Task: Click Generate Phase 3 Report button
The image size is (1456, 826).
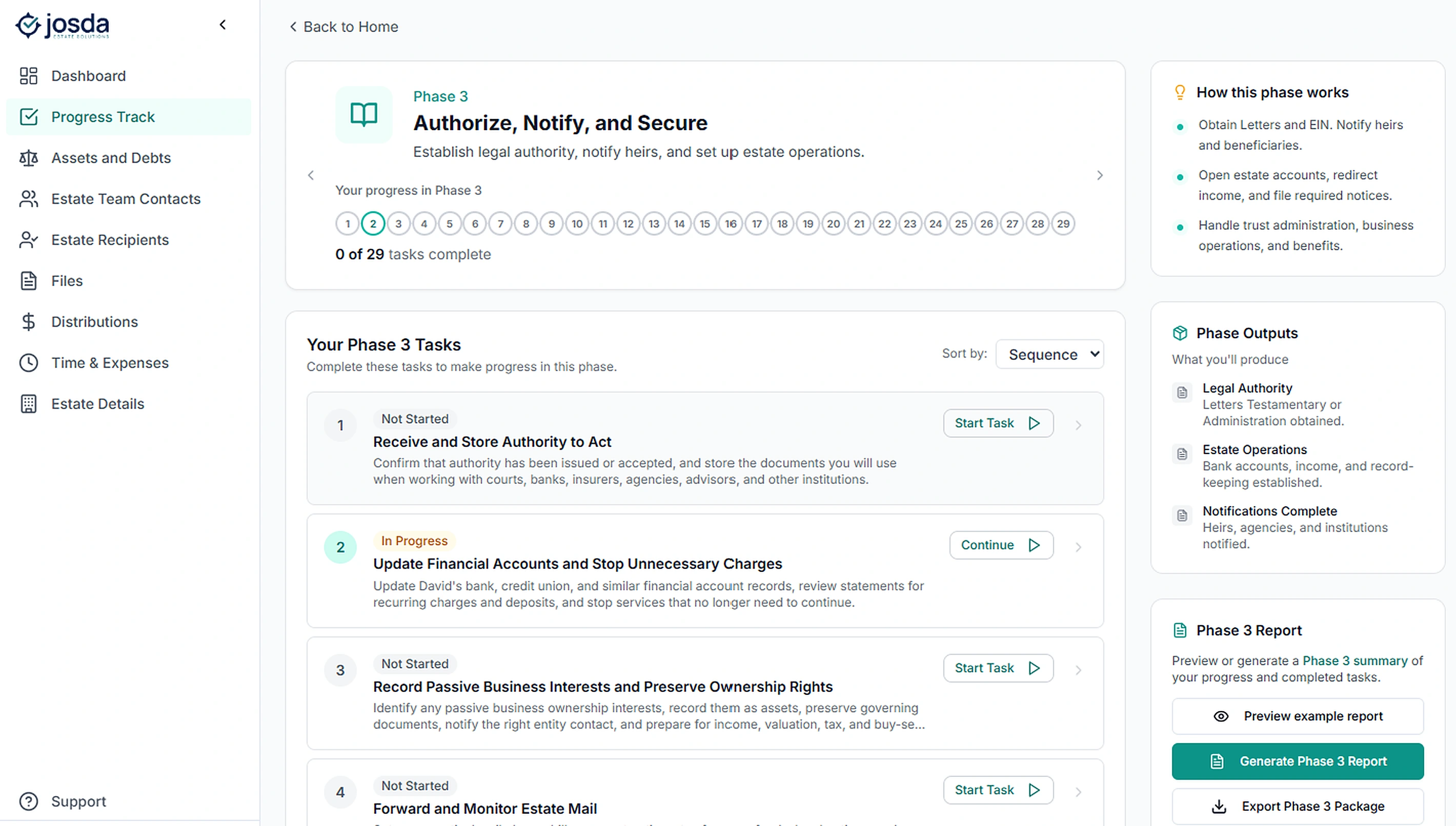Action: point(1297,762)
